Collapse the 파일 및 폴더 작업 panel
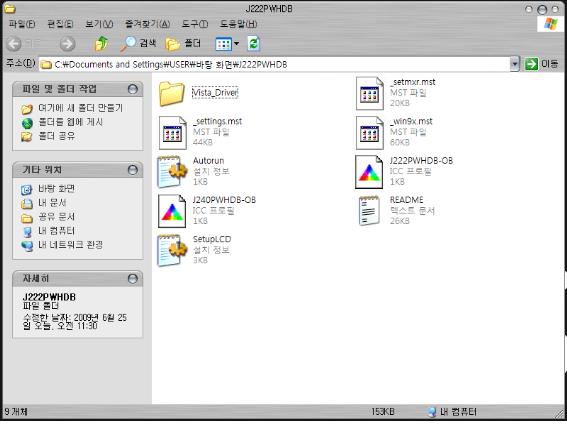567x425 pixels. pos(133,89)
